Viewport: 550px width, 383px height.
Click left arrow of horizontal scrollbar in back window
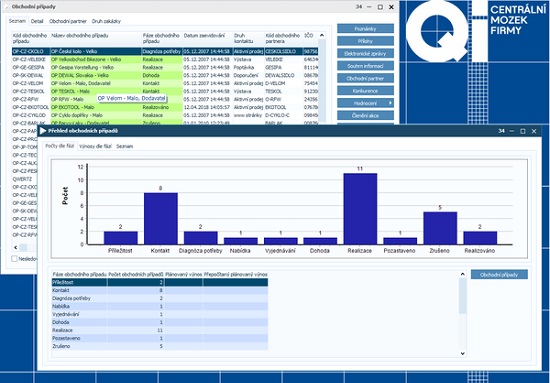(x=15, y=247)
